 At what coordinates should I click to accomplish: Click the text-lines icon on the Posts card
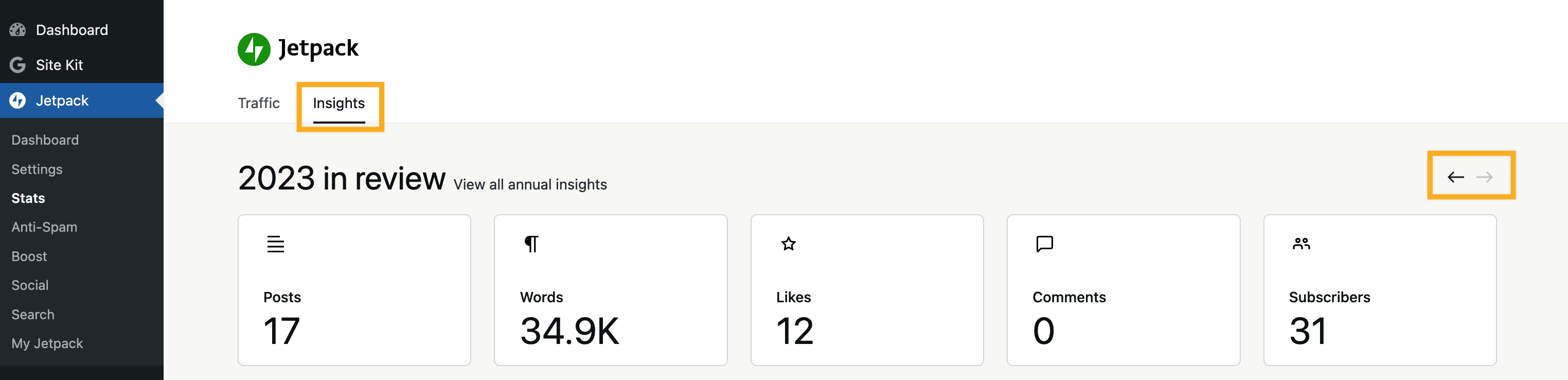[275, 244]
